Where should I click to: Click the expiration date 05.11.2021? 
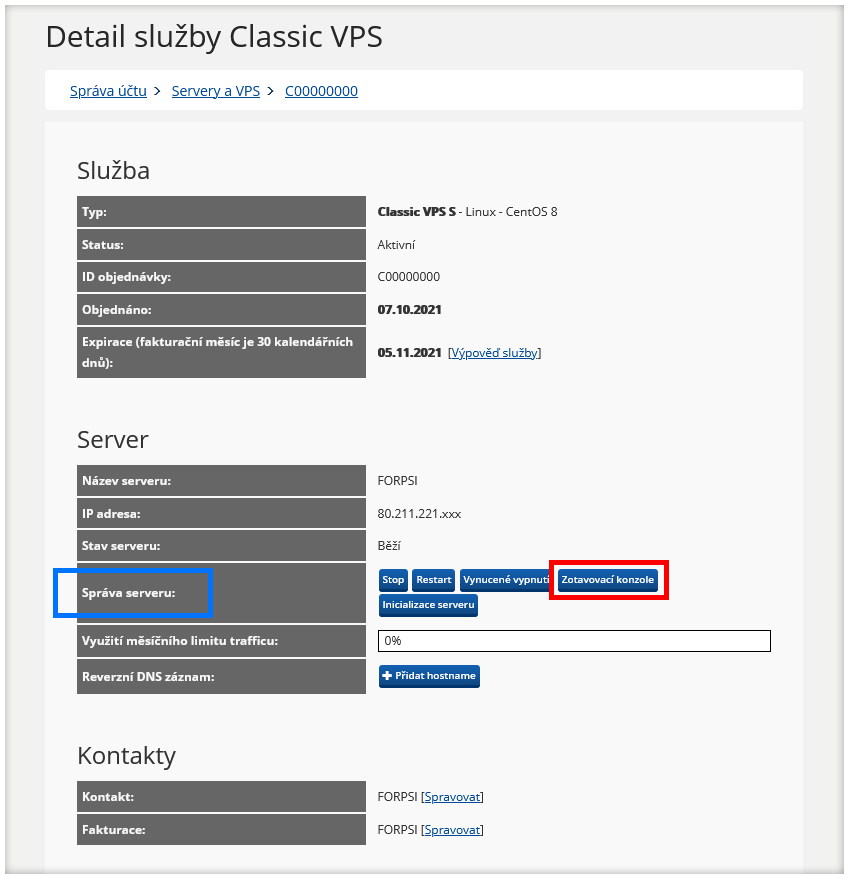409,353
